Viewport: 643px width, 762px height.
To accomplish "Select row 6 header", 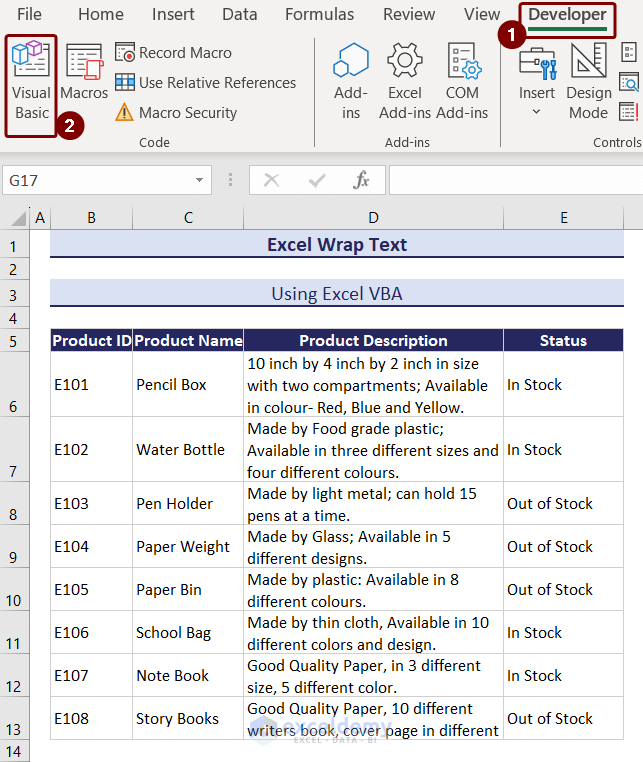I will tap(14, 384).
